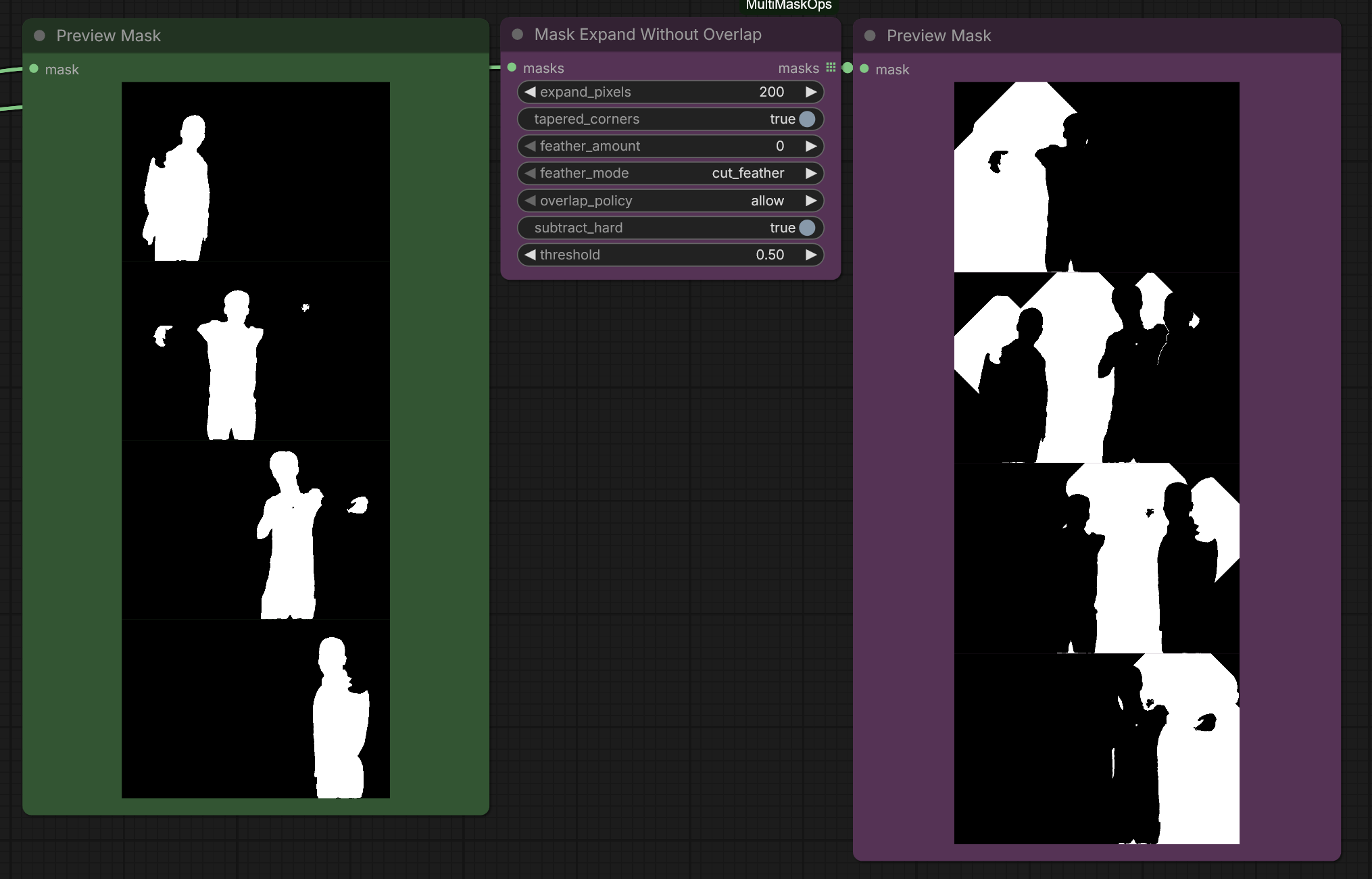Click the threshold value 0.50
Image resolution: width=1372 pixels, height=879 pixels.
[770, 255]
